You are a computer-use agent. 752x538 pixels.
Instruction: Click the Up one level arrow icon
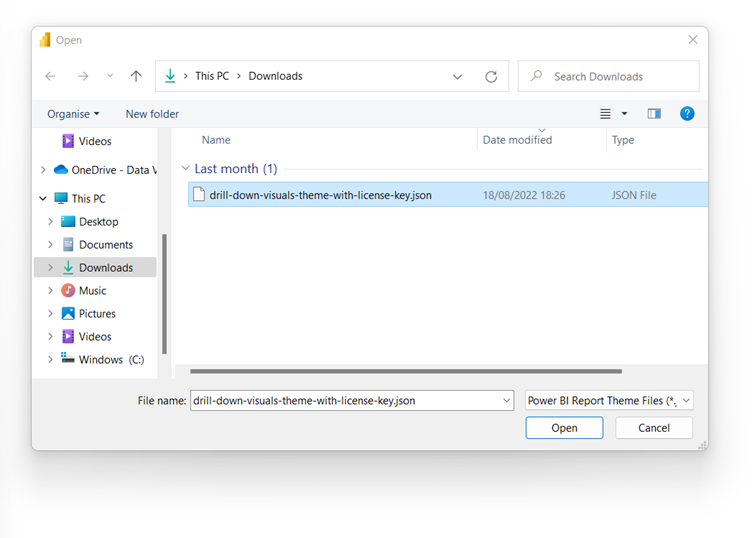[x=136, y=76]
